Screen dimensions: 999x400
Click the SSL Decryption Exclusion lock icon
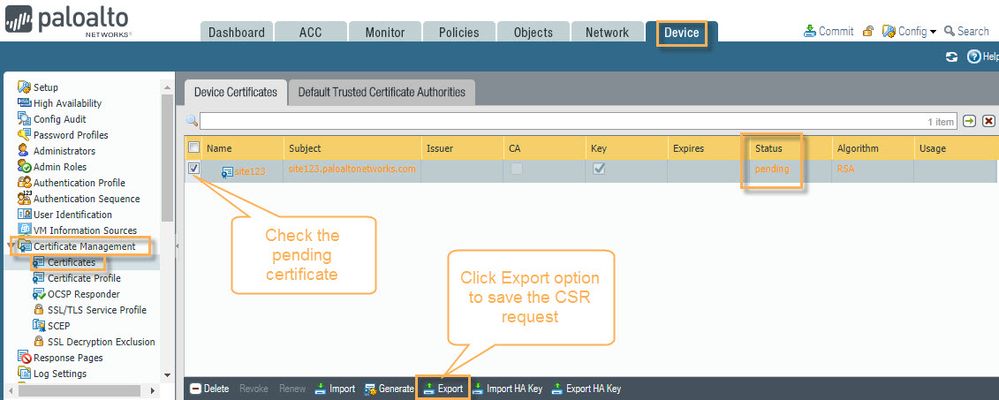click(38, 342)
